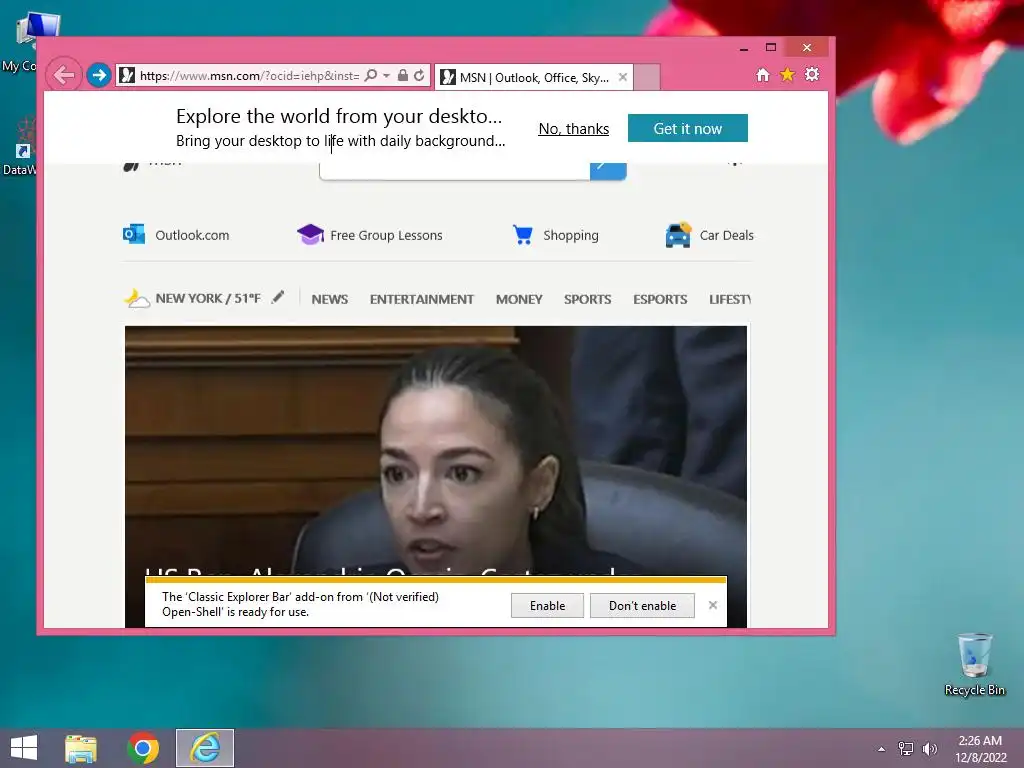
Task: Open the Outlook.com icon
Action: [x=134, y=234]
